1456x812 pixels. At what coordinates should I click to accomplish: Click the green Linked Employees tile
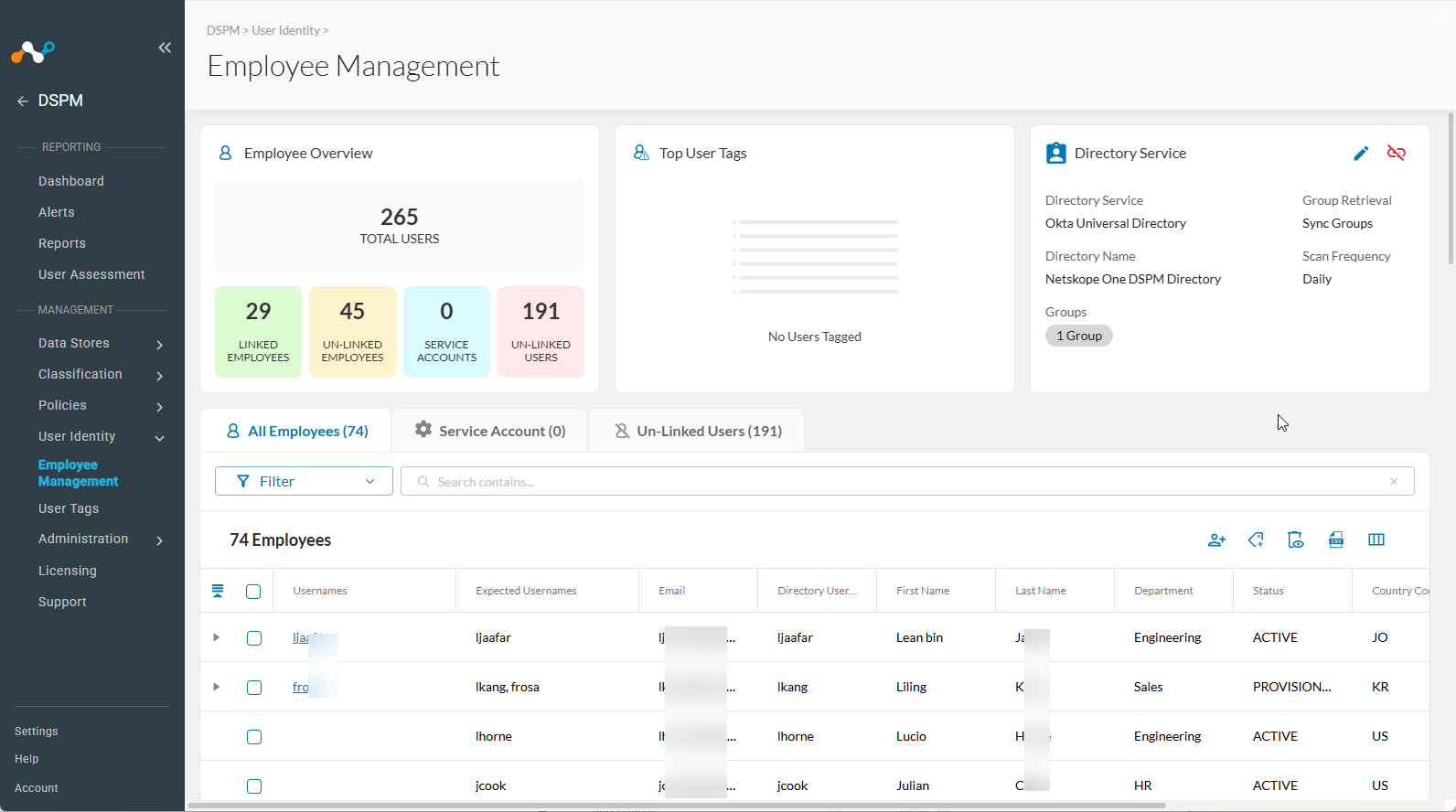tap(258, 332)
